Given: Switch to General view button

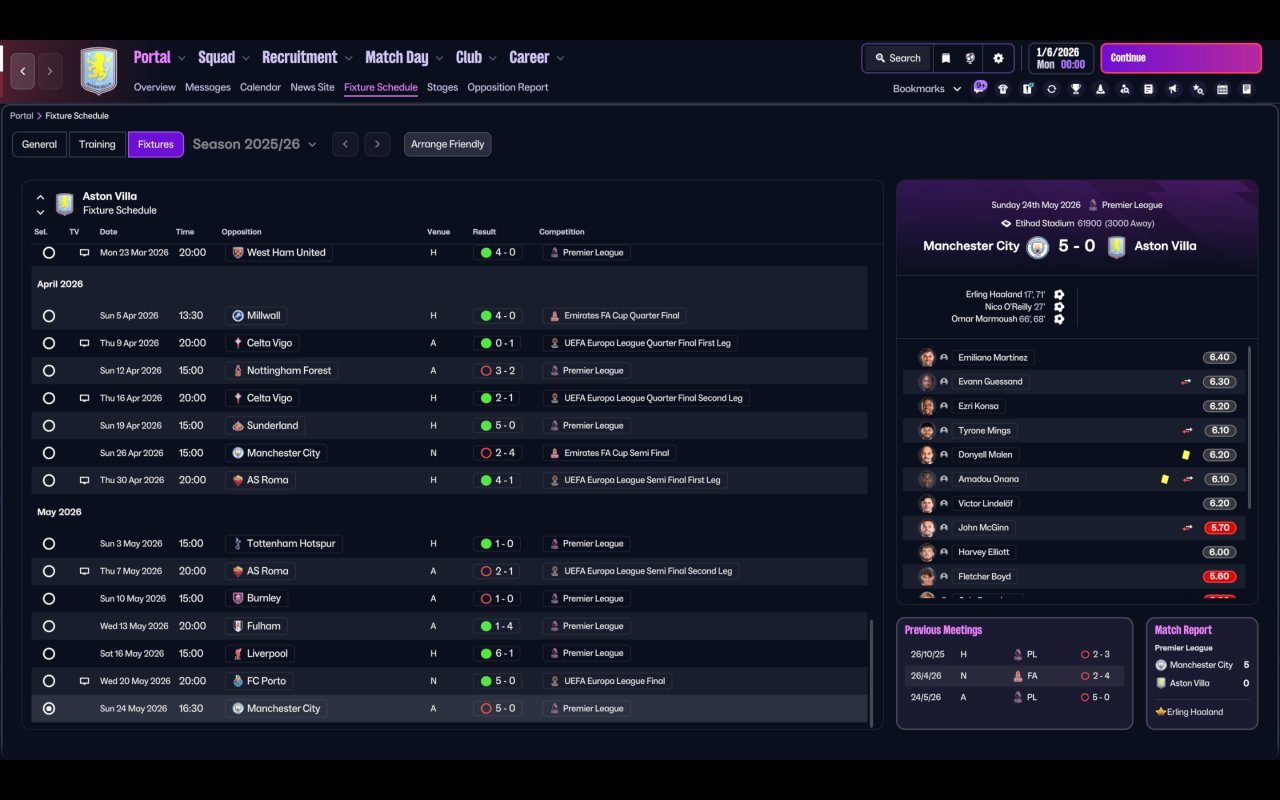Looking at the screenshot, I should pos(40,144).
